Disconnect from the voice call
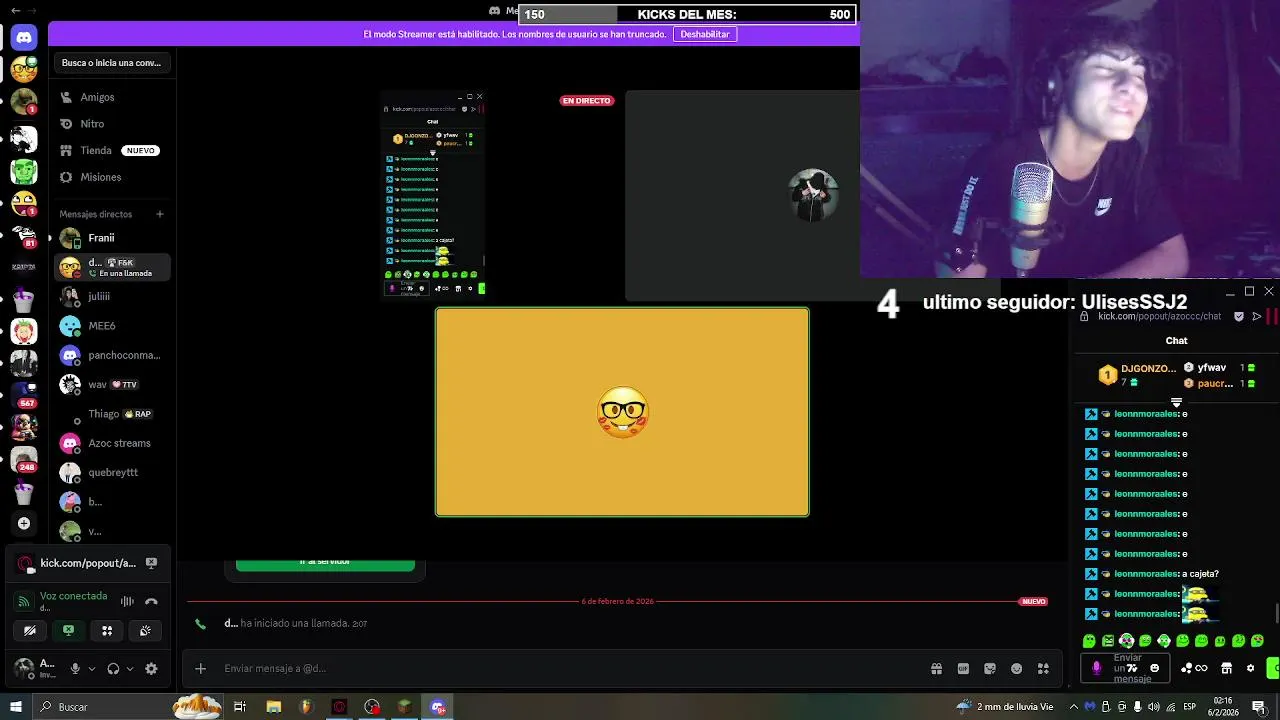1280x720 pixels. point(151,601)
